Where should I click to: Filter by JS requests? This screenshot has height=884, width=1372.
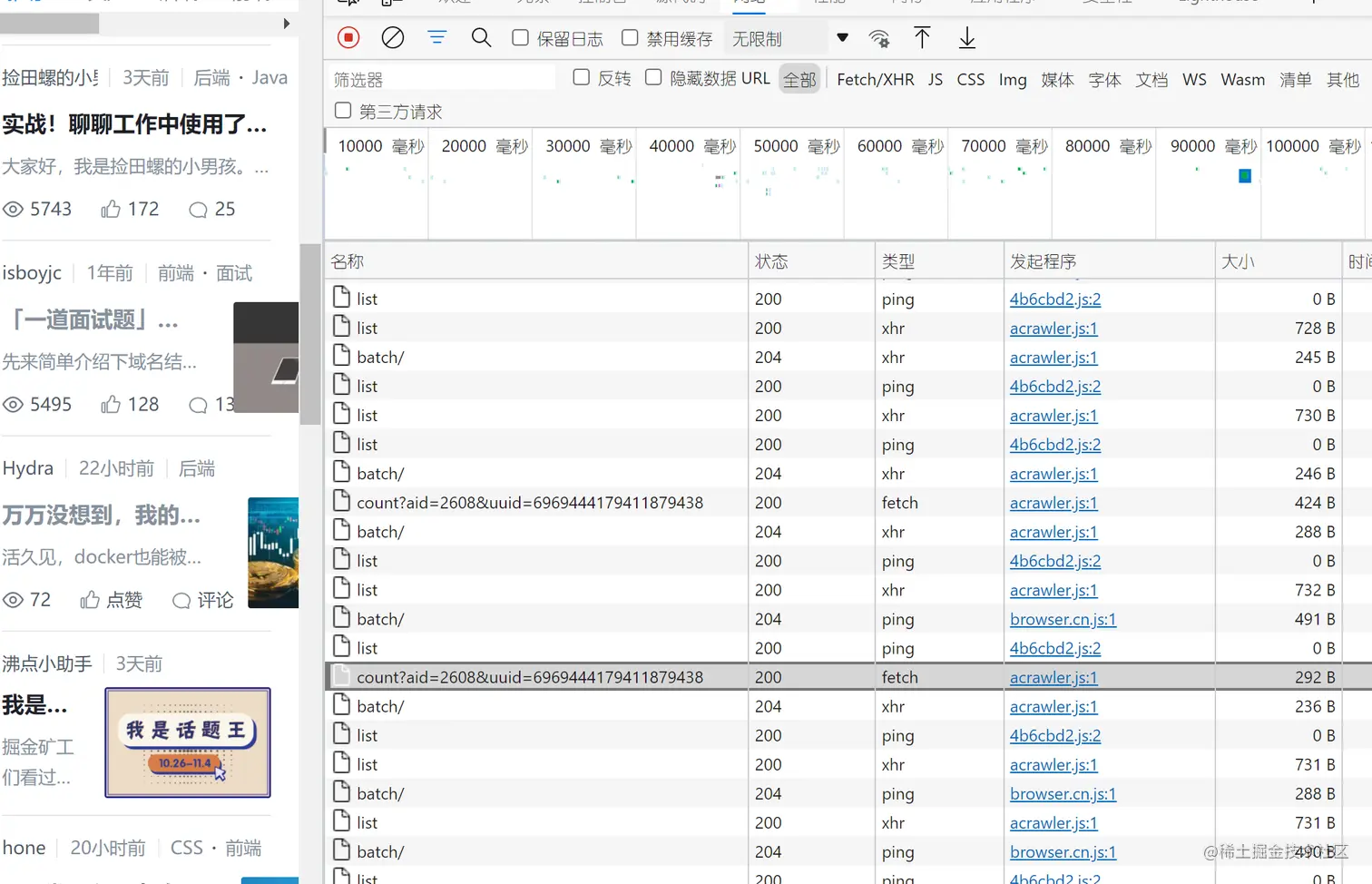[936, 79]
